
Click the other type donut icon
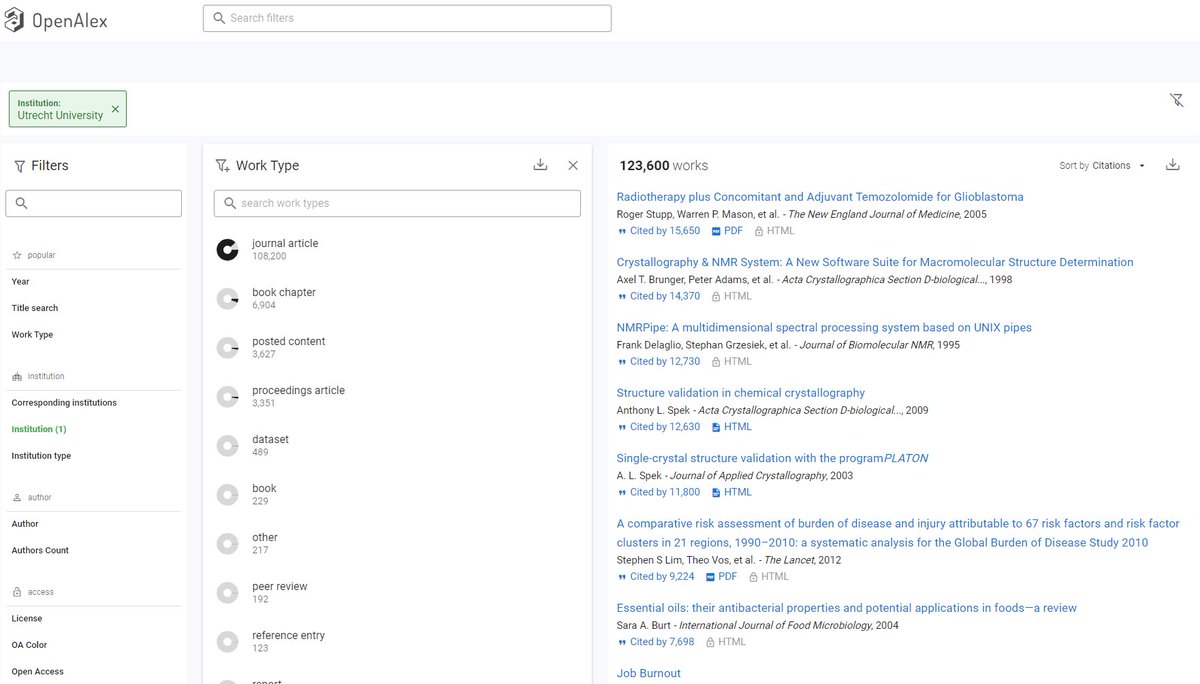228,544
